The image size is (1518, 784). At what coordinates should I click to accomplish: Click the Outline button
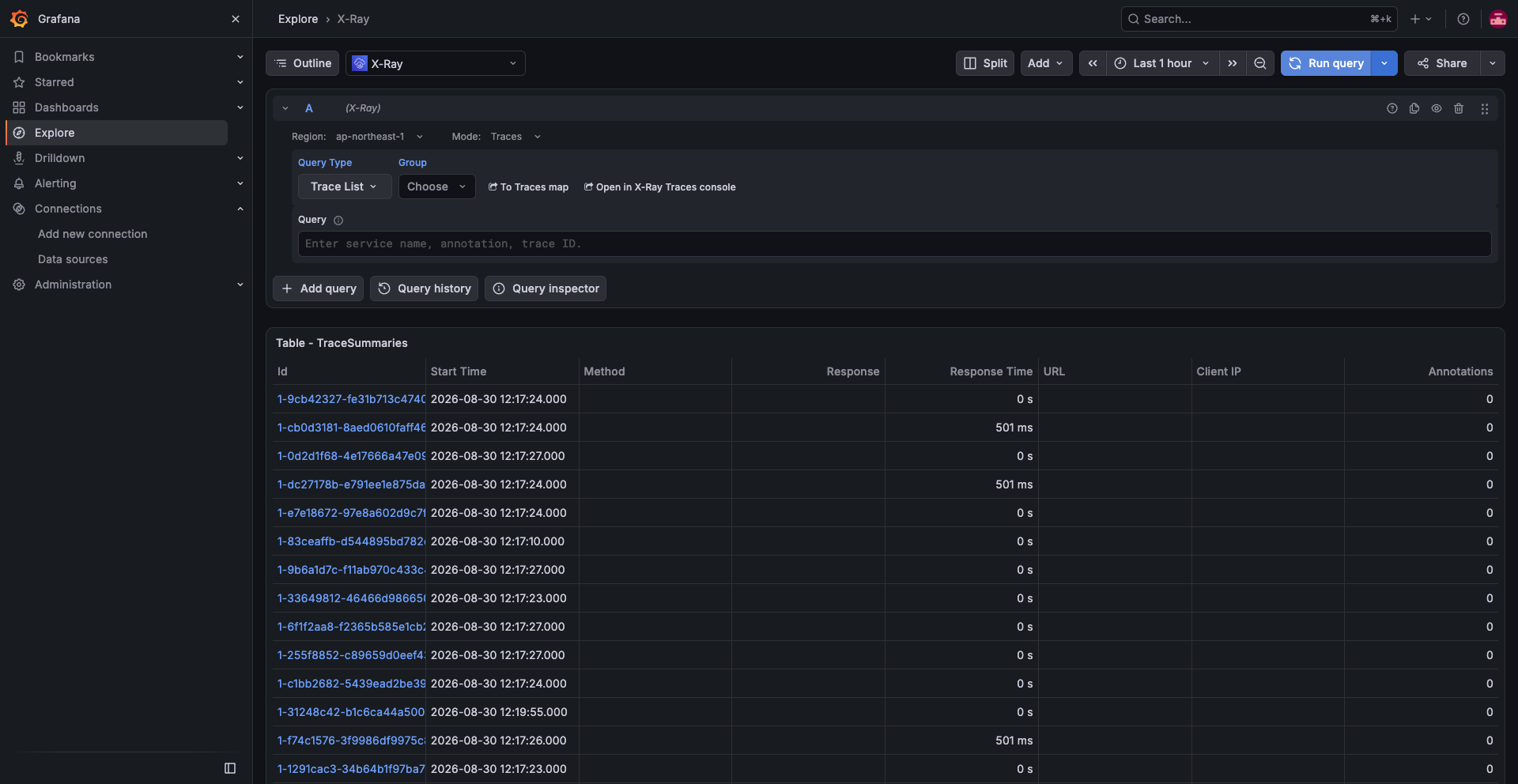click(x=303, y=63)
